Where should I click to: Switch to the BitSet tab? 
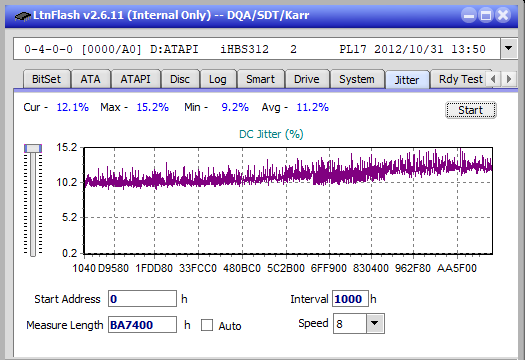[47, 79]
